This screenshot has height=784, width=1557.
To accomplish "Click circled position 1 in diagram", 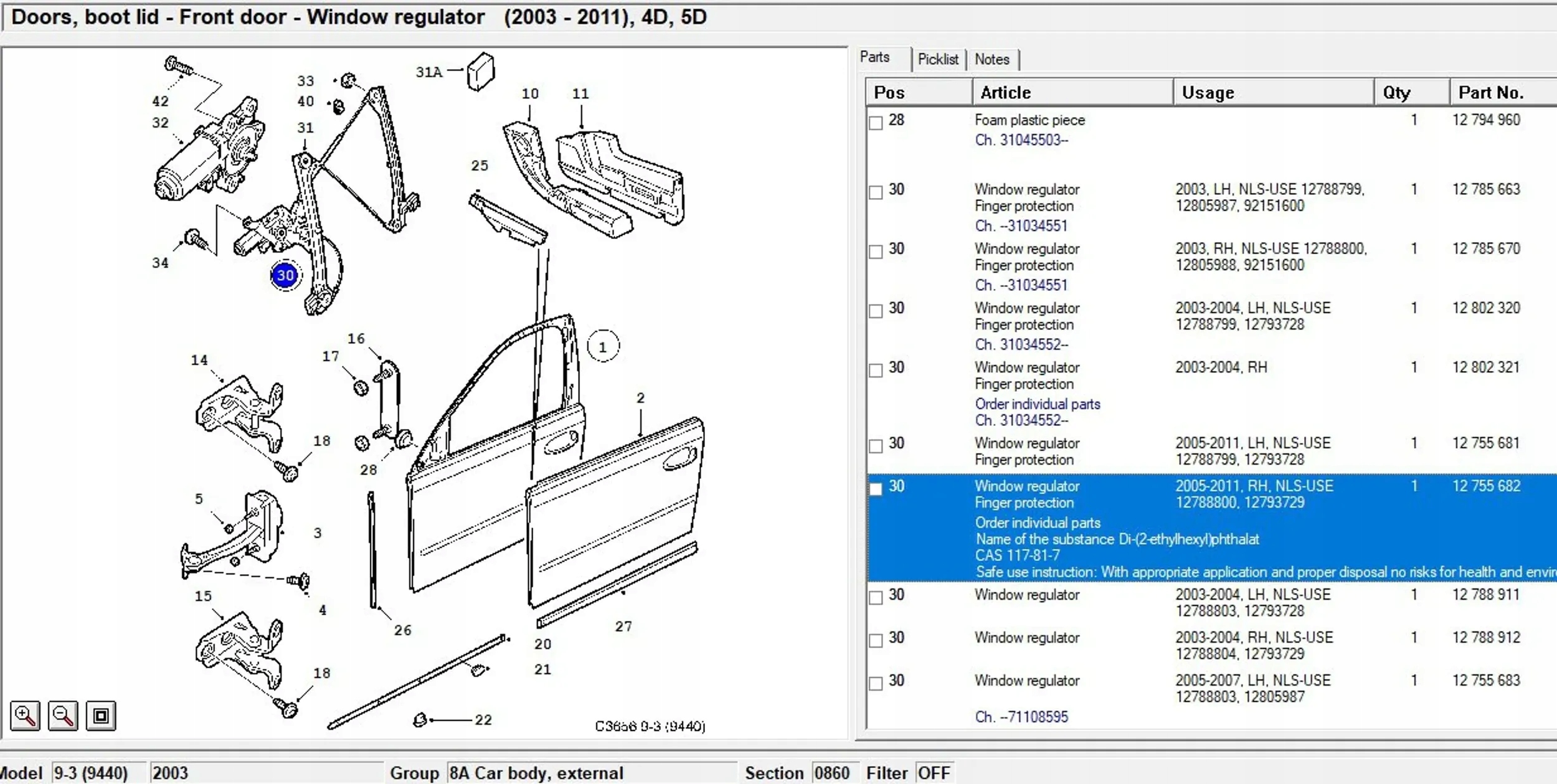I will pyautogui.click(x=602, y=347).
